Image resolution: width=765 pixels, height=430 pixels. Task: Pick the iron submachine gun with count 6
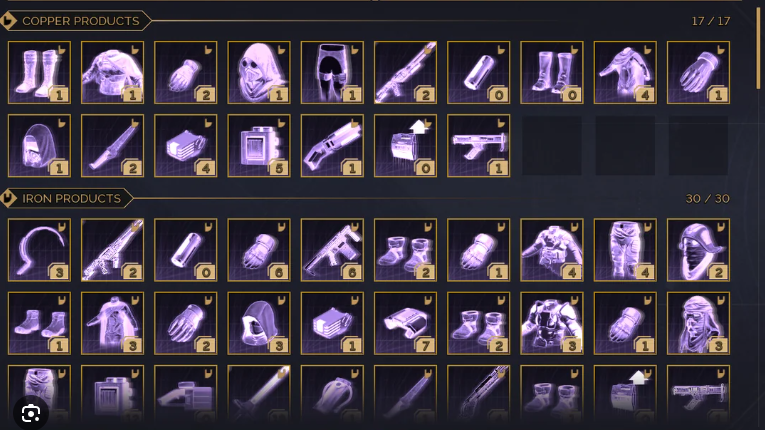332,250
